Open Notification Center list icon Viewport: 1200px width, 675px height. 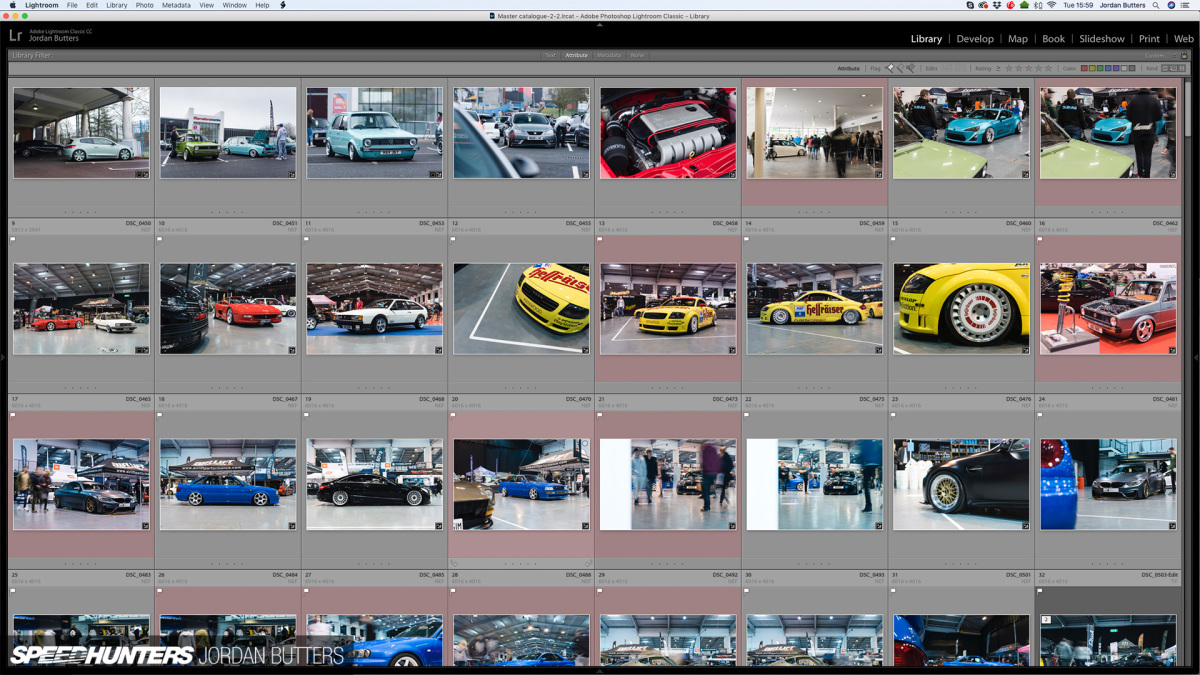[x=1185, y=5]
